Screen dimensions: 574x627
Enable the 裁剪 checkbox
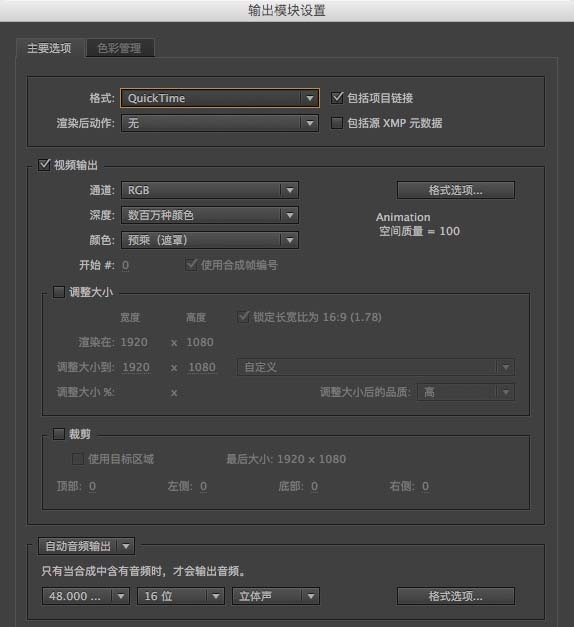tap(59, 434)
